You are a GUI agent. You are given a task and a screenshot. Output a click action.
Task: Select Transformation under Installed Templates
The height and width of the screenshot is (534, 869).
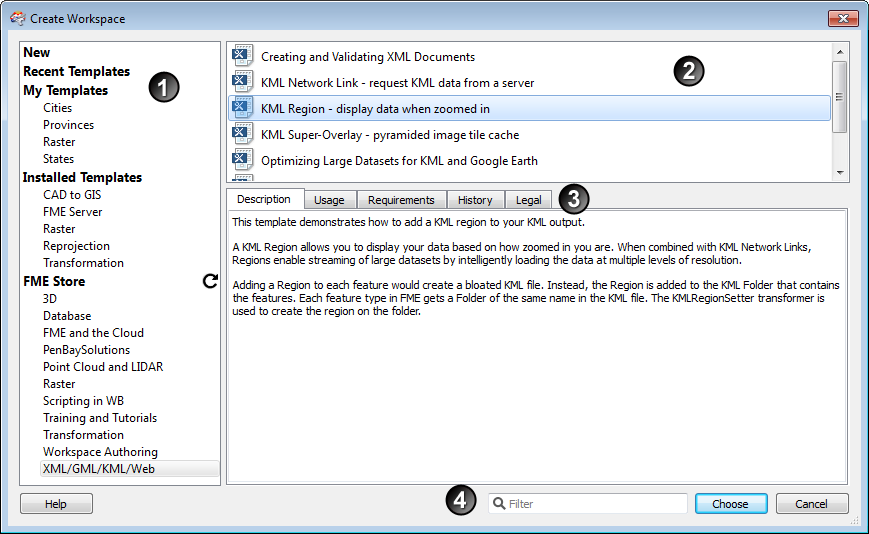point(84,263)
